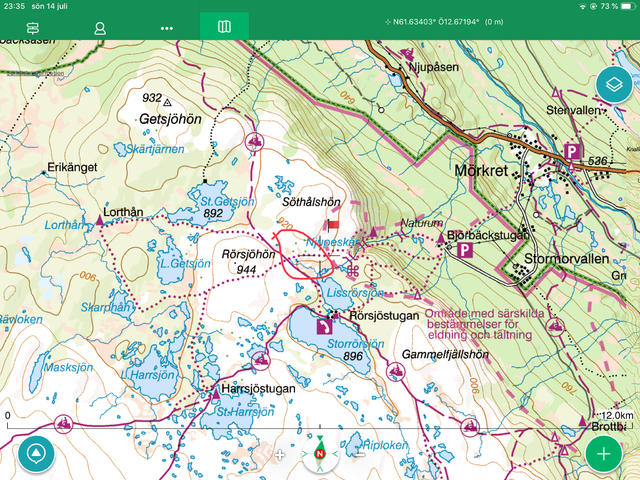The height and width of the screenshot is (480, 640).
Task: Tap the parking icon near Björbäckstugan
Action: click(465, 250)
